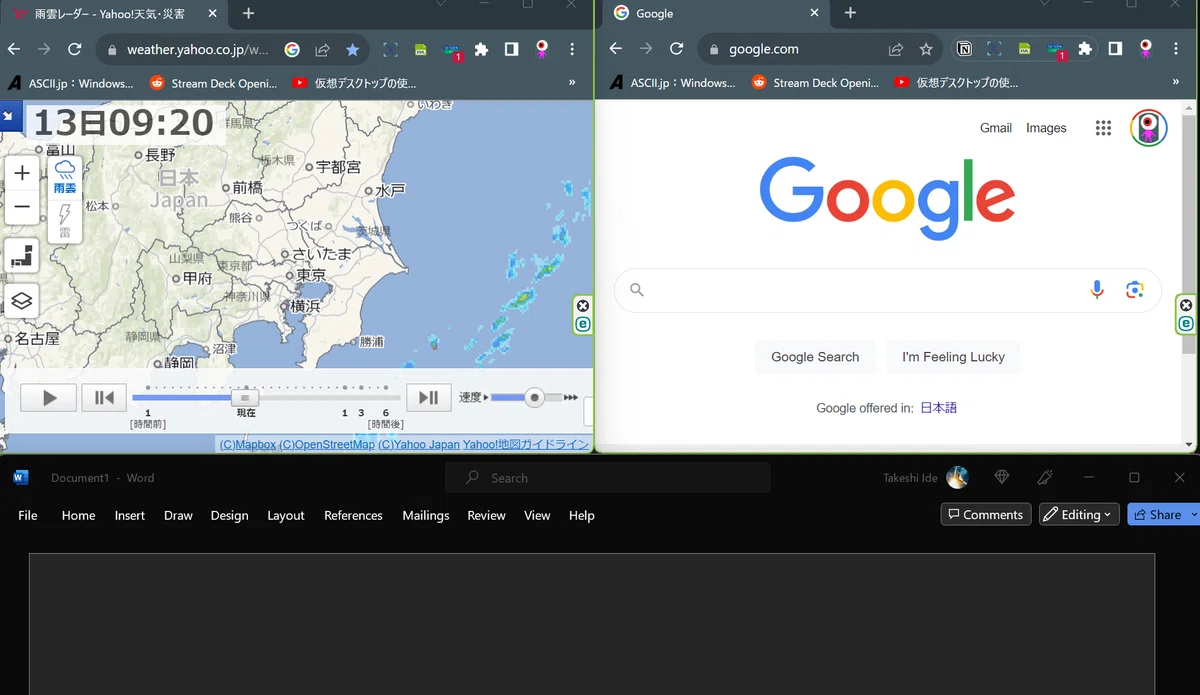
Task: Step back one frame in radar timeline
Action: [104, 398]
